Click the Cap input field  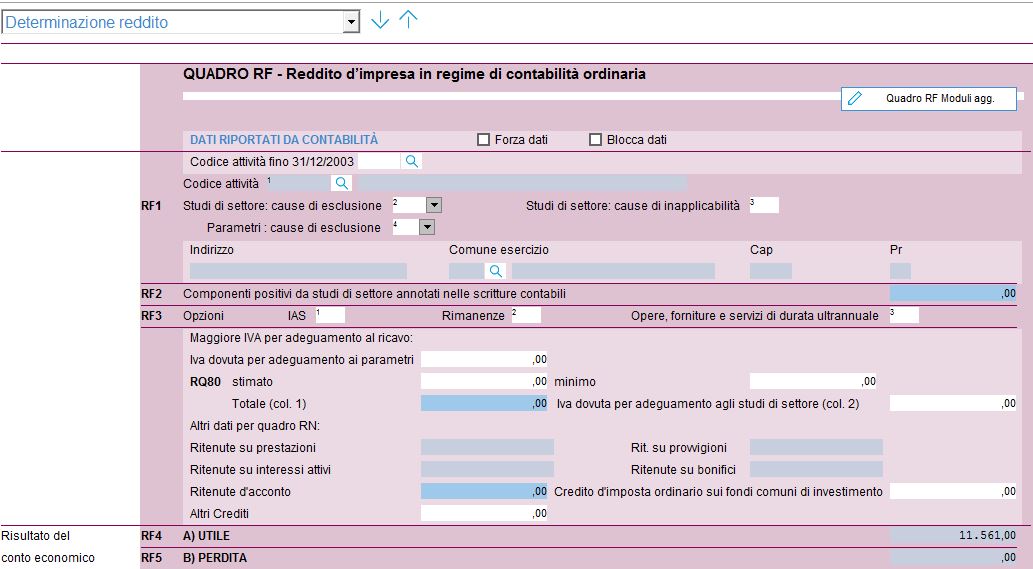771,271
